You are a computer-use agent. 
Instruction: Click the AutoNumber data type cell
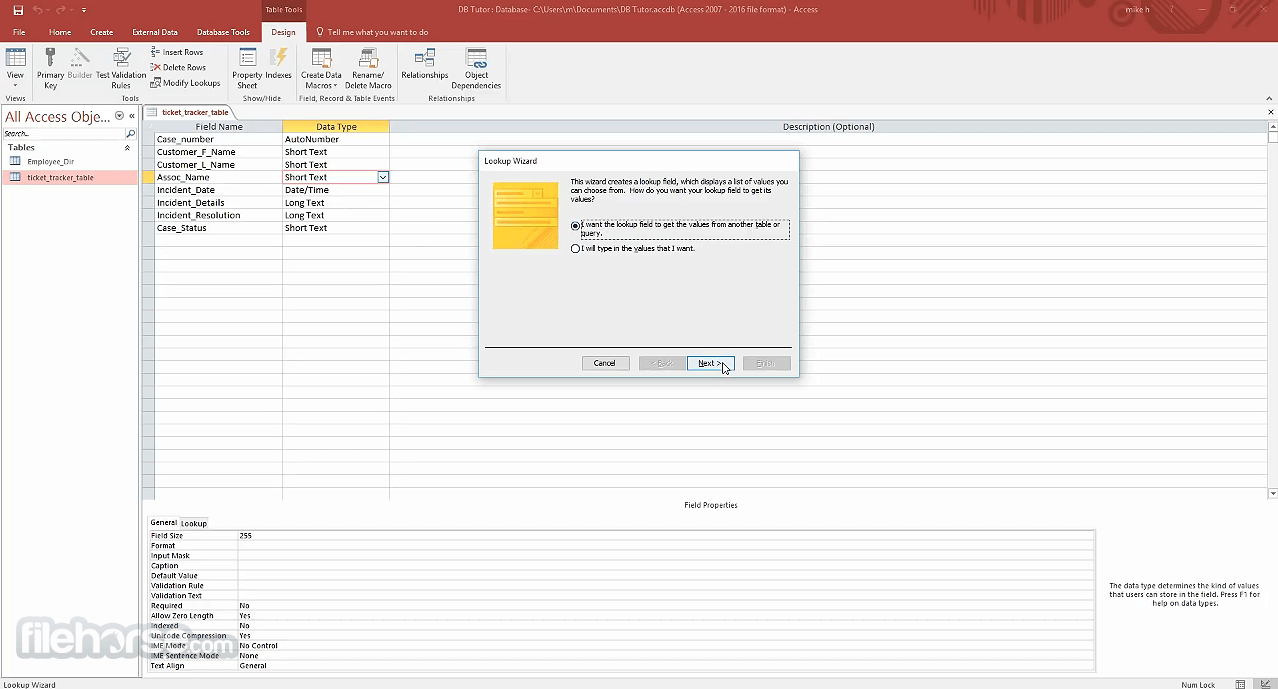tap(335, 139)
